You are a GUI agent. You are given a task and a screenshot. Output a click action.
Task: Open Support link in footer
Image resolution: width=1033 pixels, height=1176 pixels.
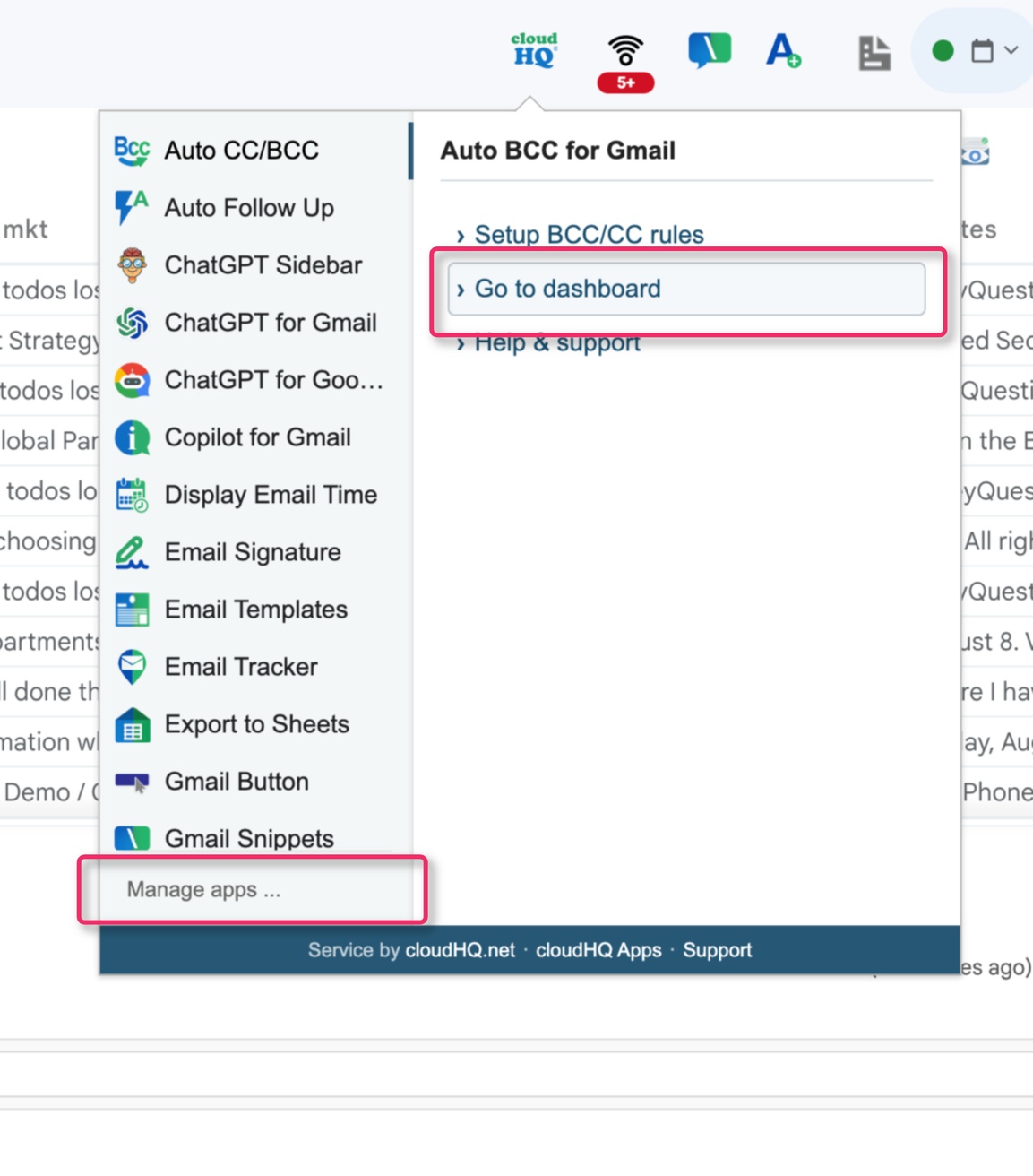point(718,950)
